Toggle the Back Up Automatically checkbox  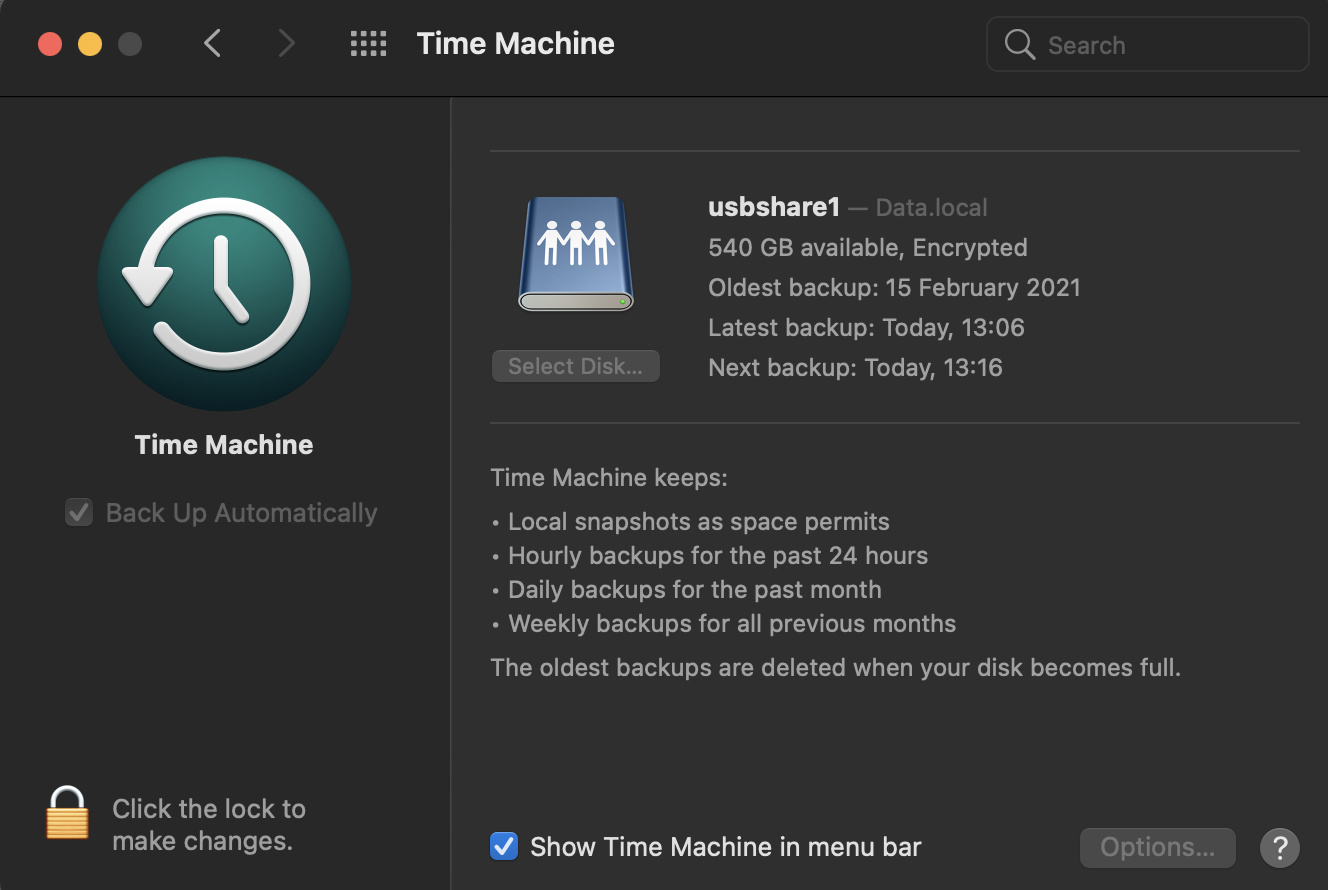click(x=78, y=512)
